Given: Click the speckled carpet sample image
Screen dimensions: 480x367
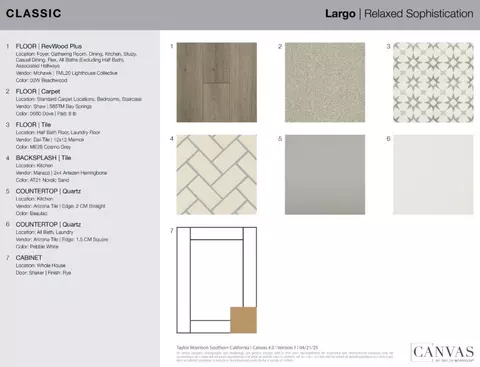Looking at the screenshot, I should click(325, 82).
